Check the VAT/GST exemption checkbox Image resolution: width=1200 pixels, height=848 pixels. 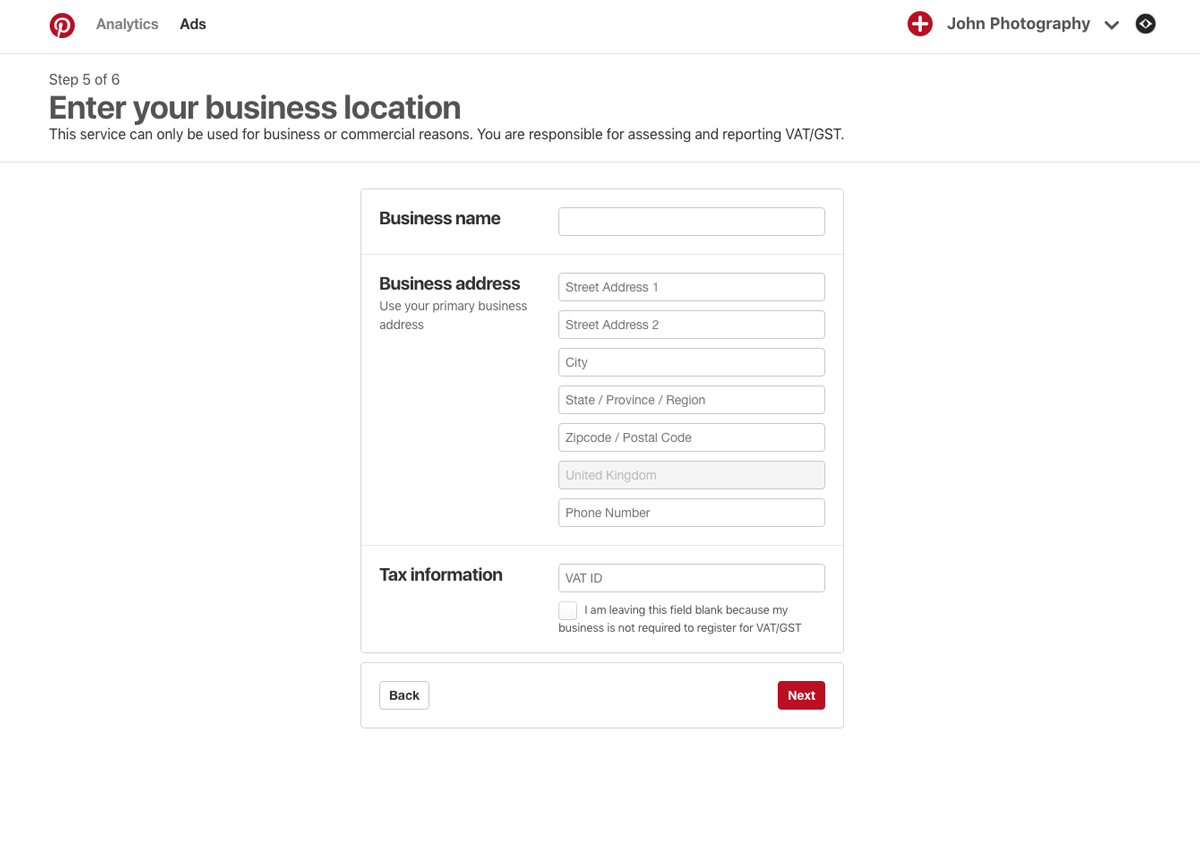click(567, 610)
